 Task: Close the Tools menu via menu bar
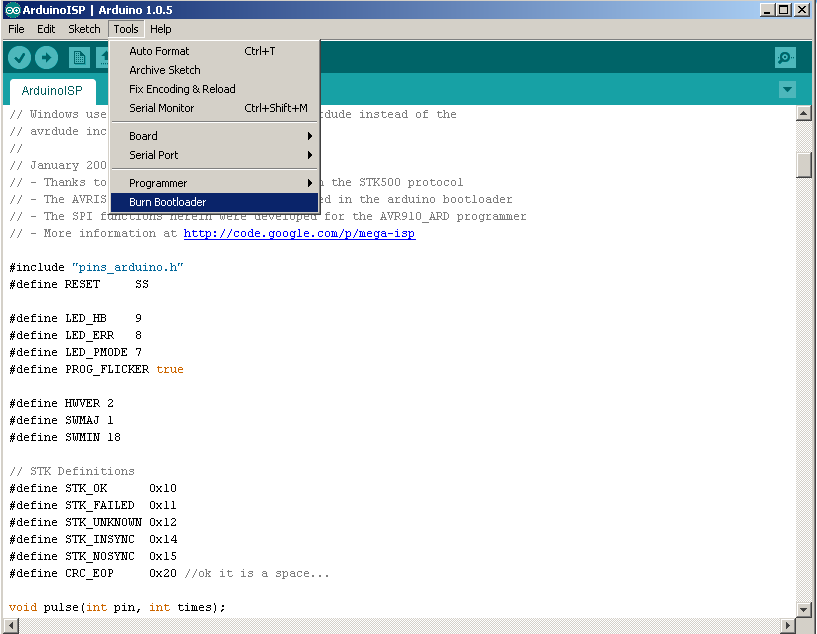coord(126,29)
